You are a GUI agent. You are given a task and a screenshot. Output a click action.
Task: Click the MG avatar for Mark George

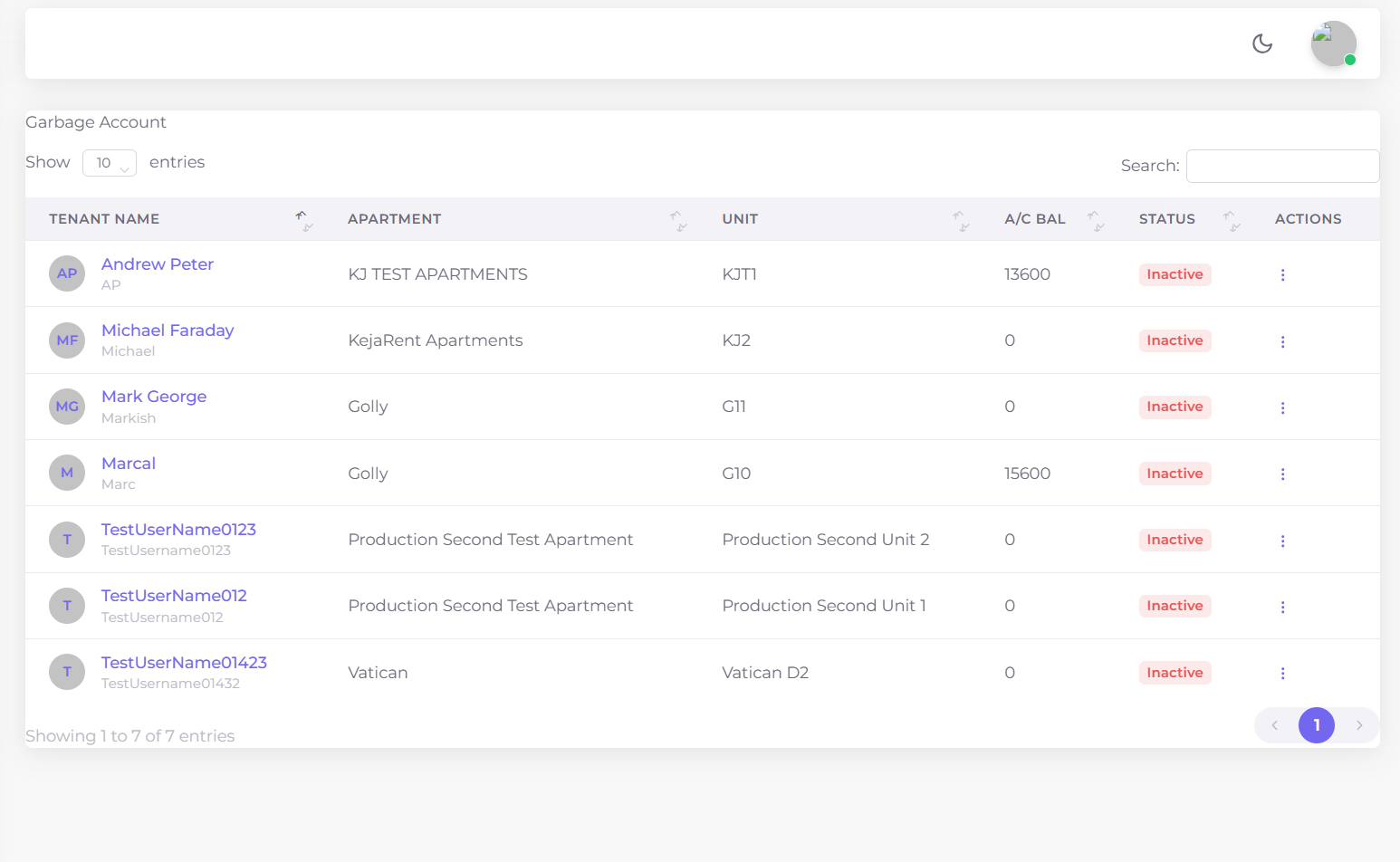67,407
